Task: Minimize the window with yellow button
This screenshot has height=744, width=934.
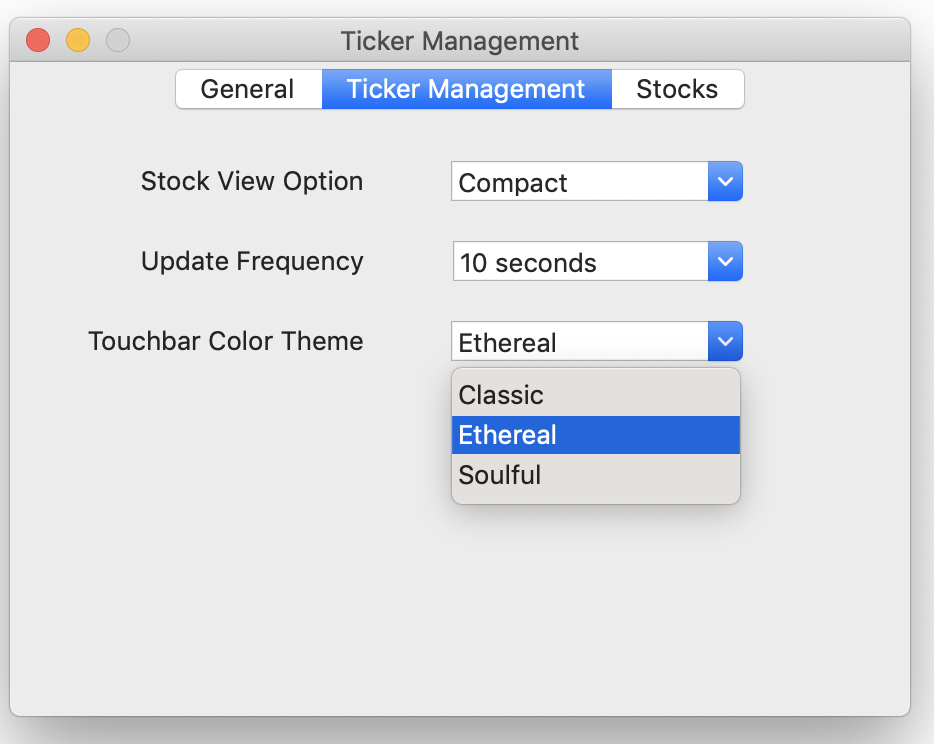Action: (x=78, y=41)
